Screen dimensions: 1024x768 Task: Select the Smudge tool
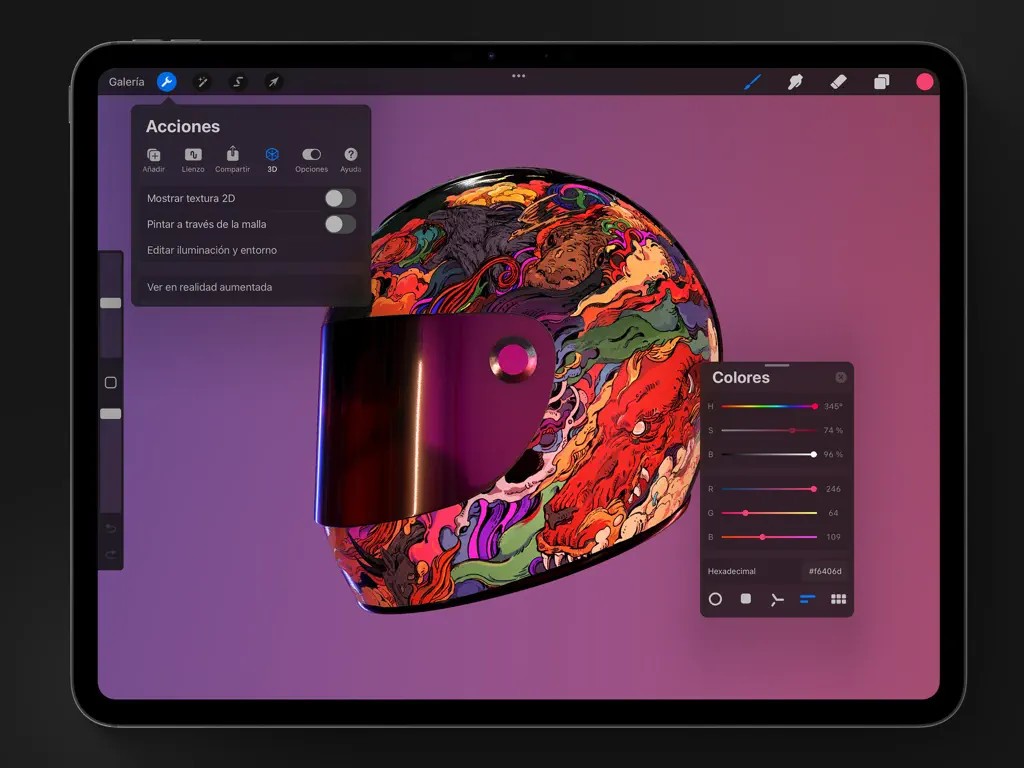coord(795,82)
